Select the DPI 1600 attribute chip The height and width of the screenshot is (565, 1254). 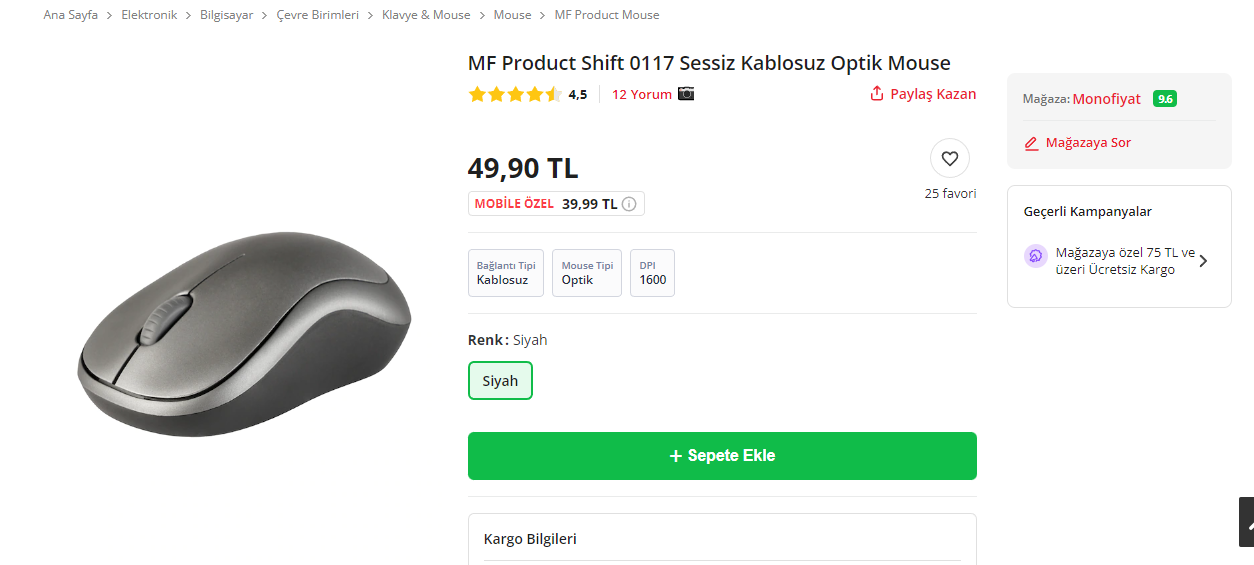652,273
